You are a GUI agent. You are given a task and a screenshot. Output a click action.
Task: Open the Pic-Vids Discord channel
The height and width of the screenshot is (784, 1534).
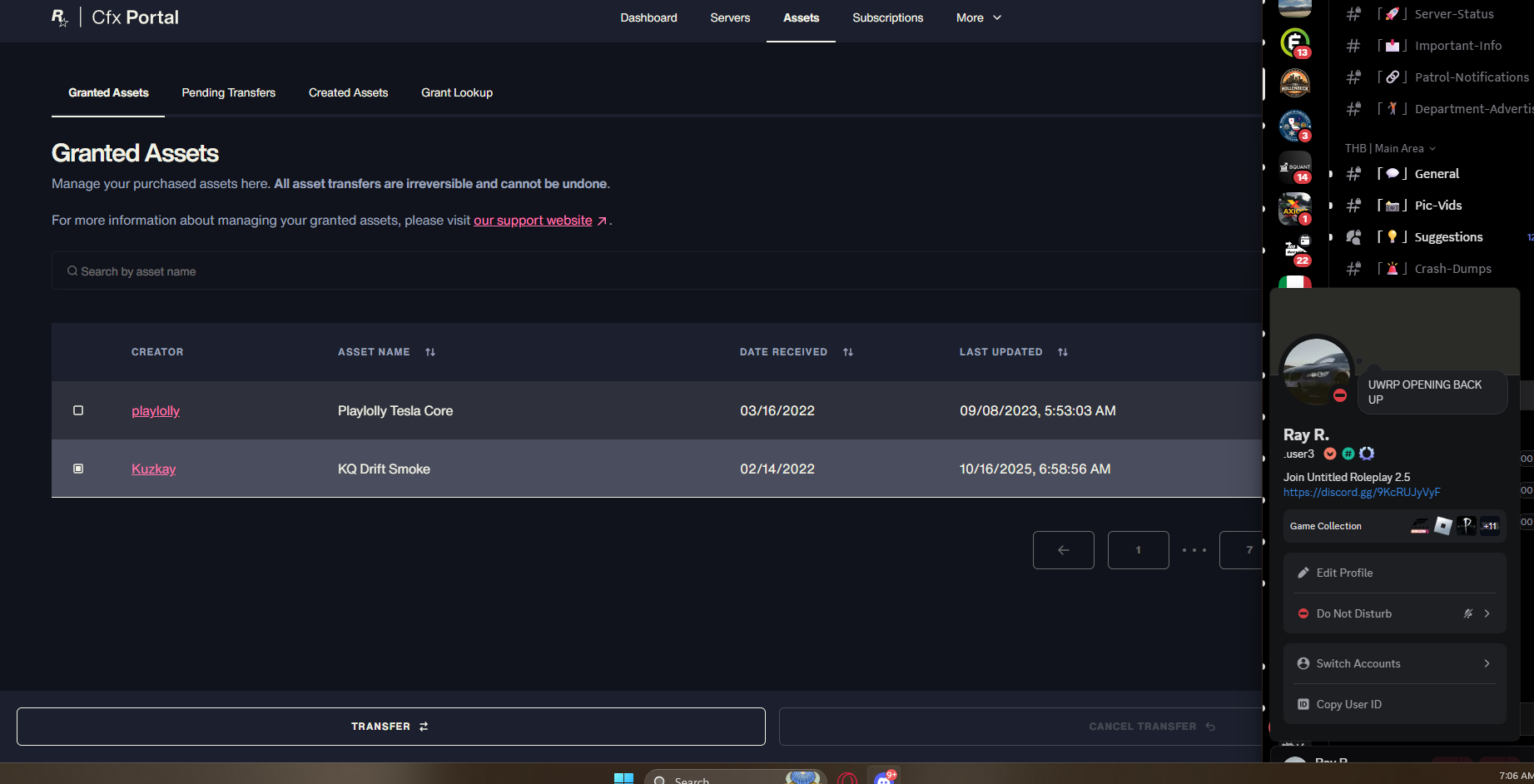(x=1439, y=206)
